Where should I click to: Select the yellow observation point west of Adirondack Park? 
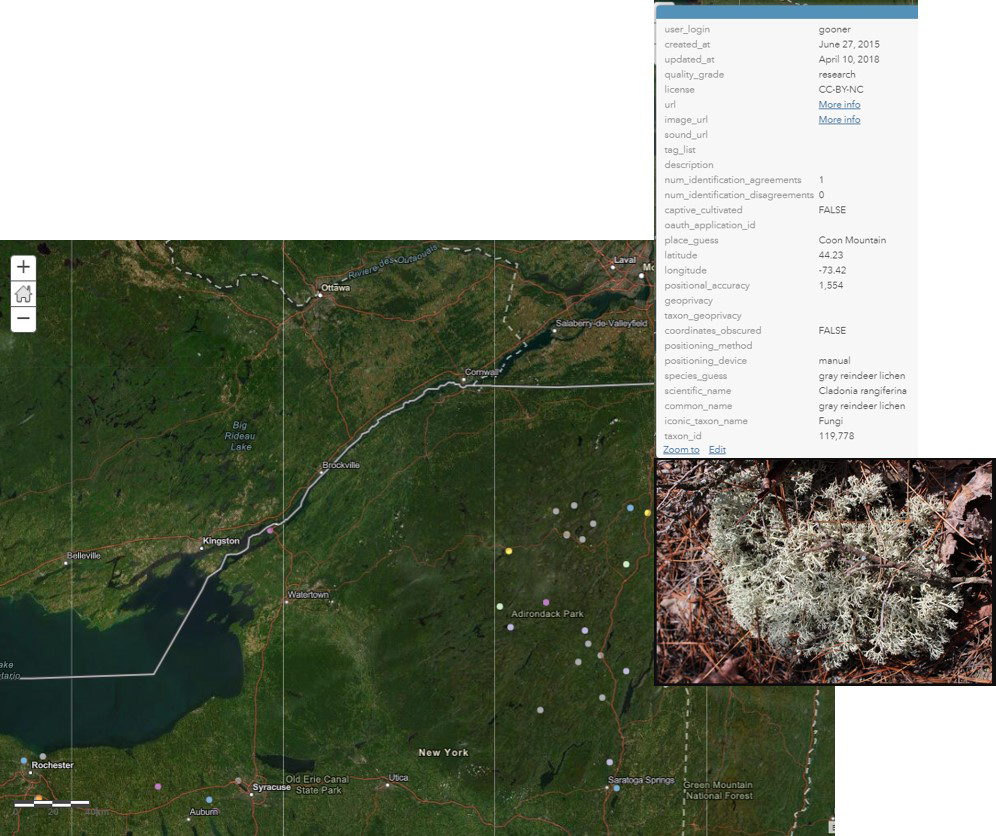click(x=509, y=551)
